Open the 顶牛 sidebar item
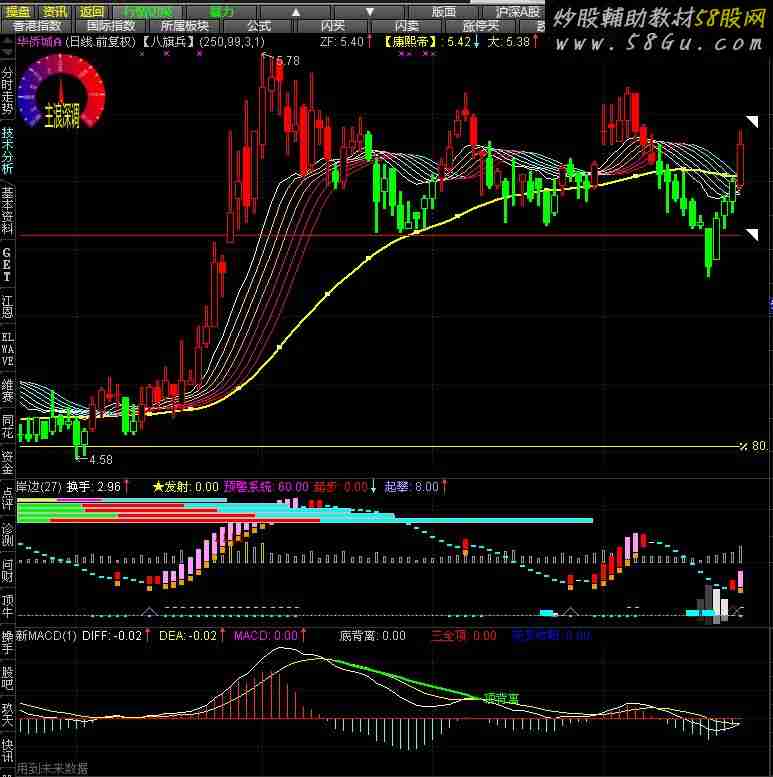This screenshot has height=777, width=773. (x=7, y=607)
